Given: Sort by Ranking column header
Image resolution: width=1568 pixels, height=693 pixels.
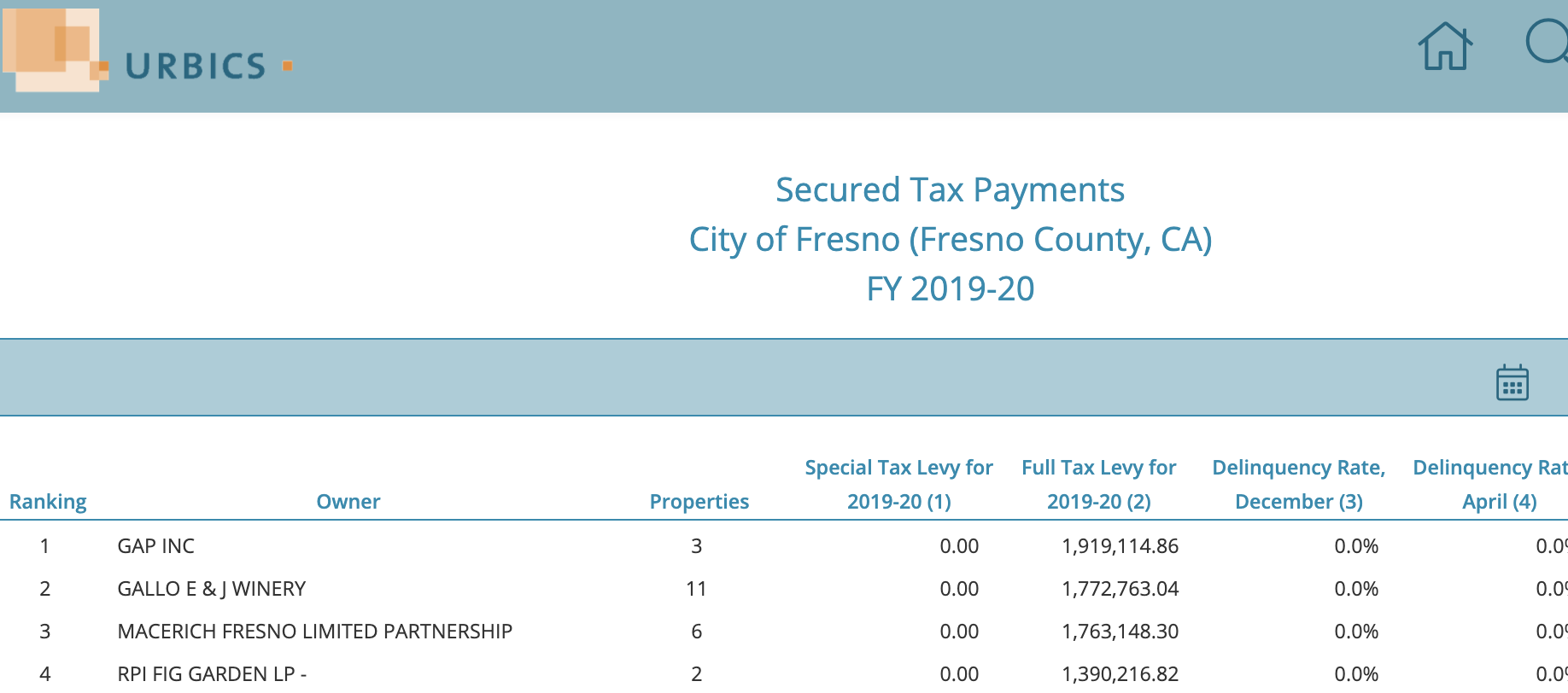Looking at the screenshot, I should tap(48, 502).
